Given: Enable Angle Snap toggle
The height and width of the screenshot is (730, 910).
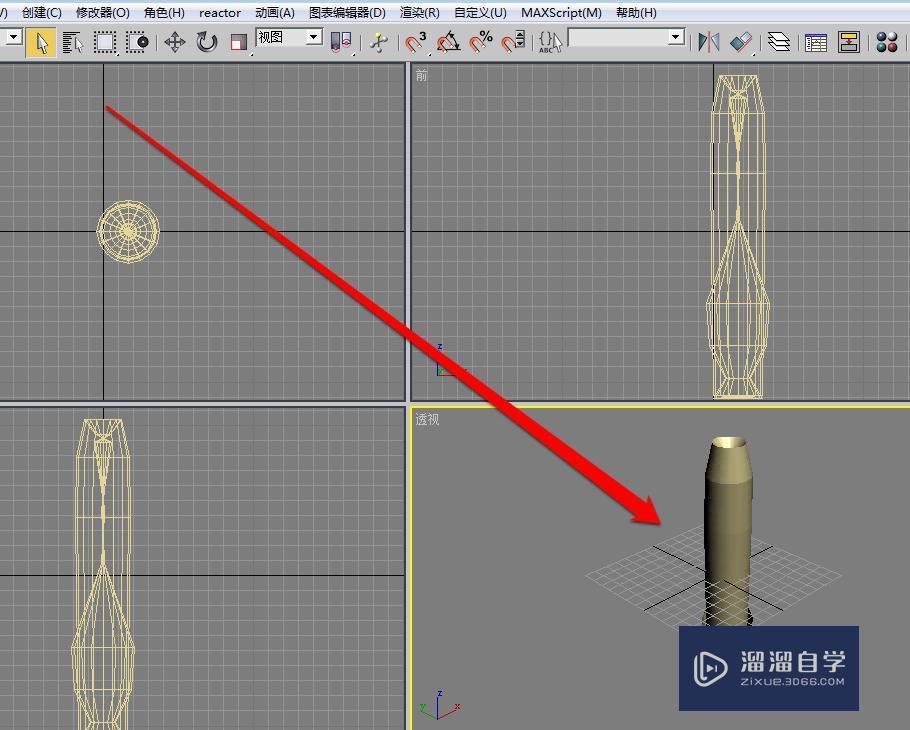Looking at the screenshot, I should (x=446, y=42).
